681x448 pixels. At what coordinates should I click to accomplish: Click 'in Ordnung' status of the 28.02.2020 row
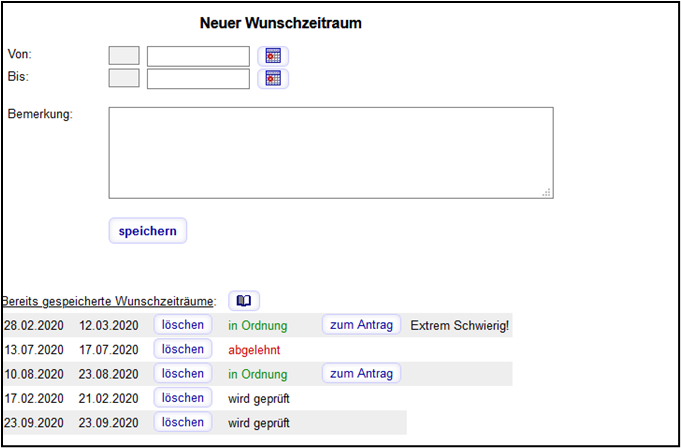click(x=258, y=326)
